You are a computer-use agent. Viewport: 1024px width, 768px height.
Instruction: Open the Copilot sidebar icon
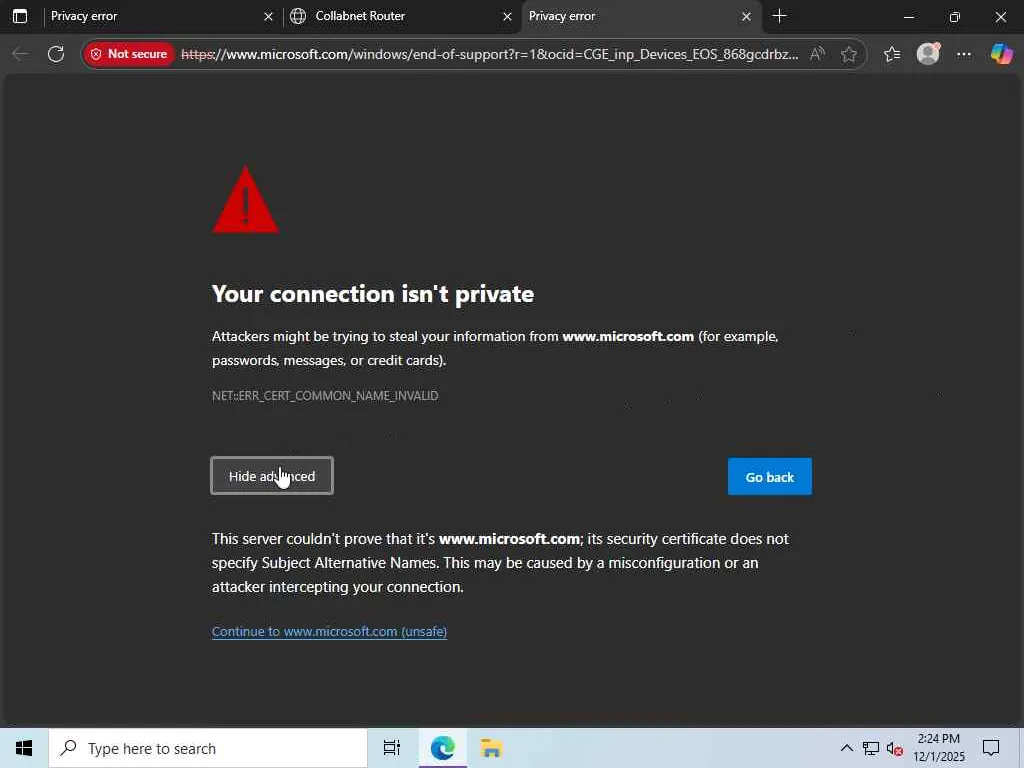[x=1001, y=54]
